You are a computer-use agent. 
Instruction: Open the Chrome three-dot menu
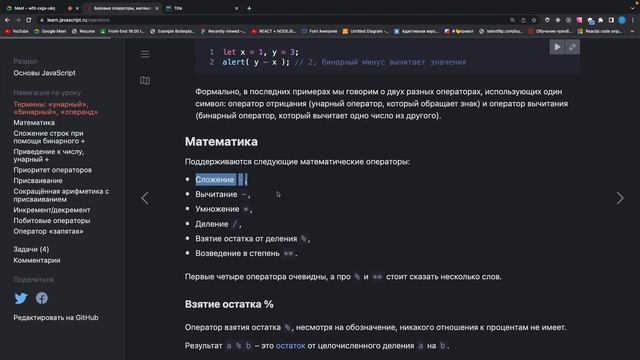click(x=633, y=20)
